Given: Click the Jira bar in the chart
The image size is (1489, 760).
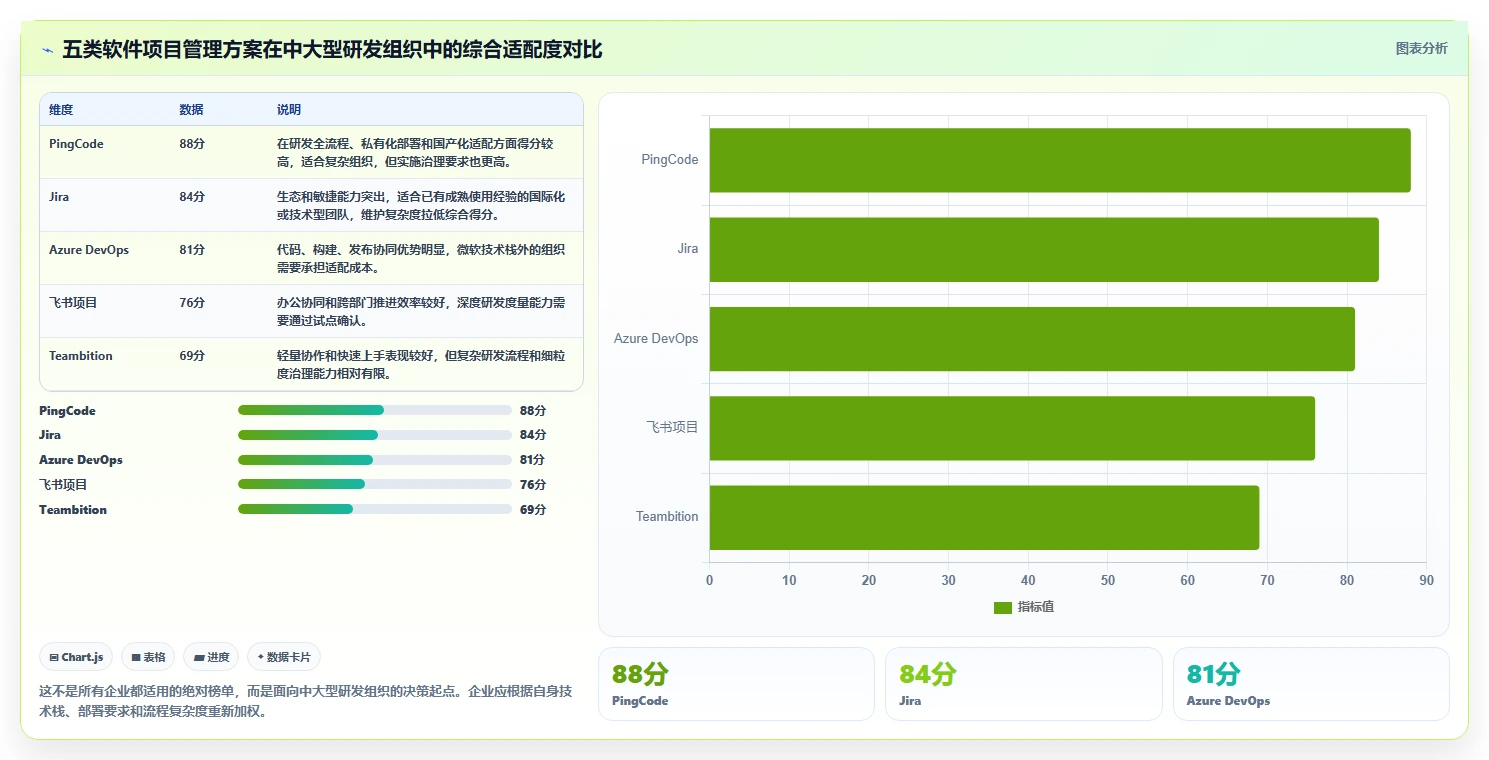Looking at the screenshot, I should (x=1044, y=249).
